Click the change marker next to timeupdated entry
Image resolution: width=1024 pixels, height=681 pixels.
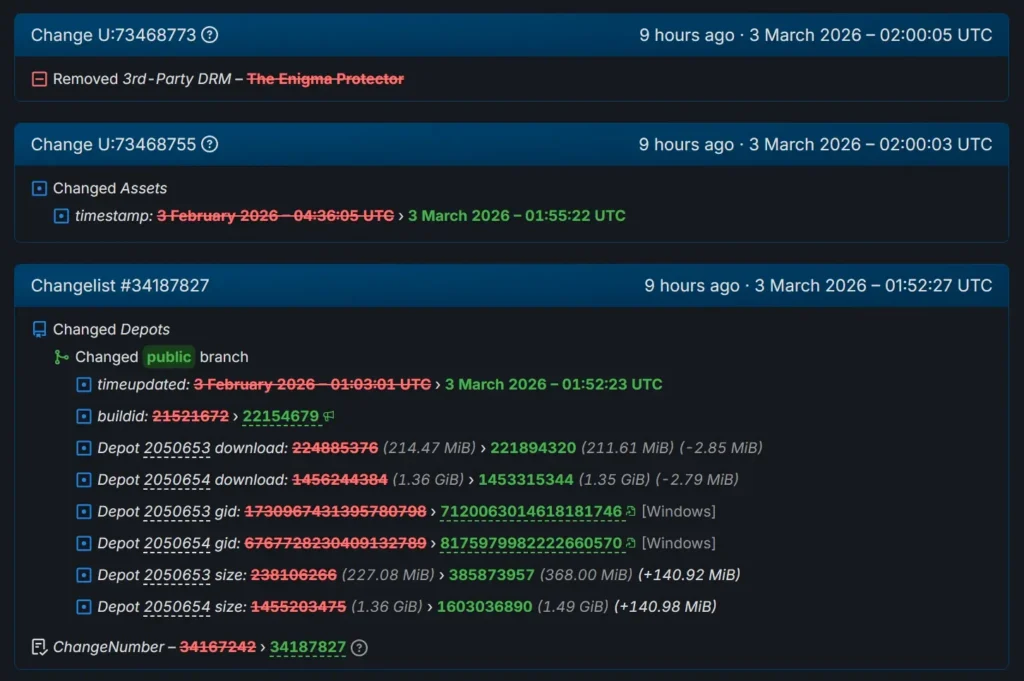pos(83,384)
